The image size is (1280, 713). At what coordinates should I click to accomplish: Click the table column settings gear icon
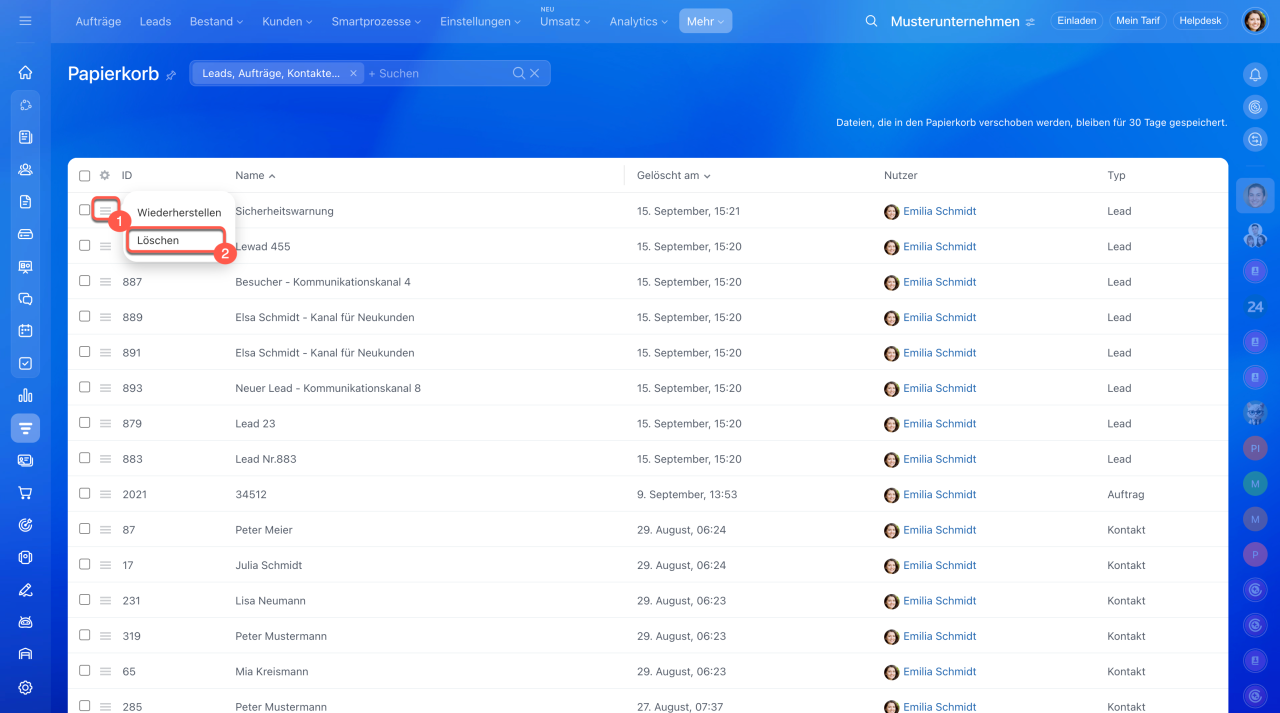click(x=104, y=175)
